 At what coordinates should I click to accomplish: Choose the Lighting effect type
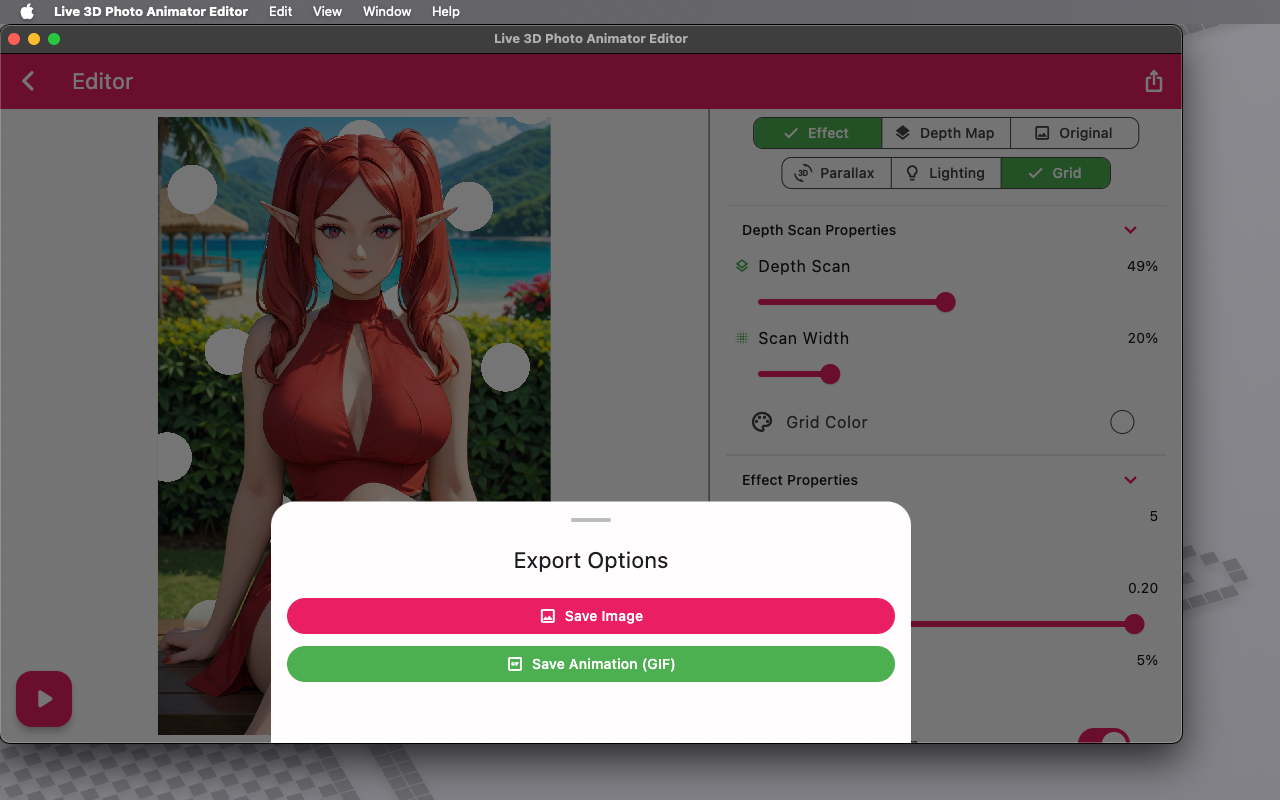click(x=946, y=173)
